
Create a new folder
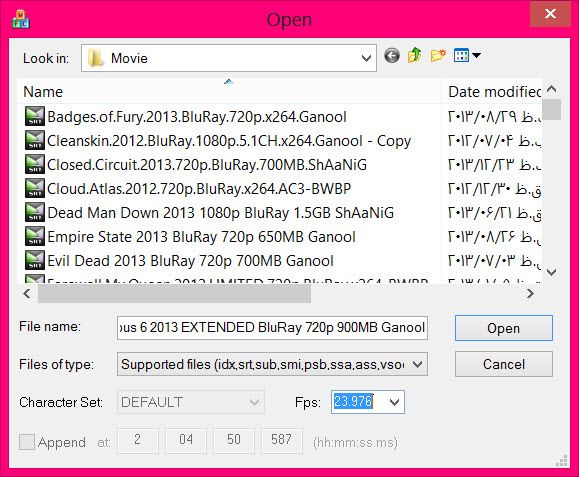pos(438,56)
